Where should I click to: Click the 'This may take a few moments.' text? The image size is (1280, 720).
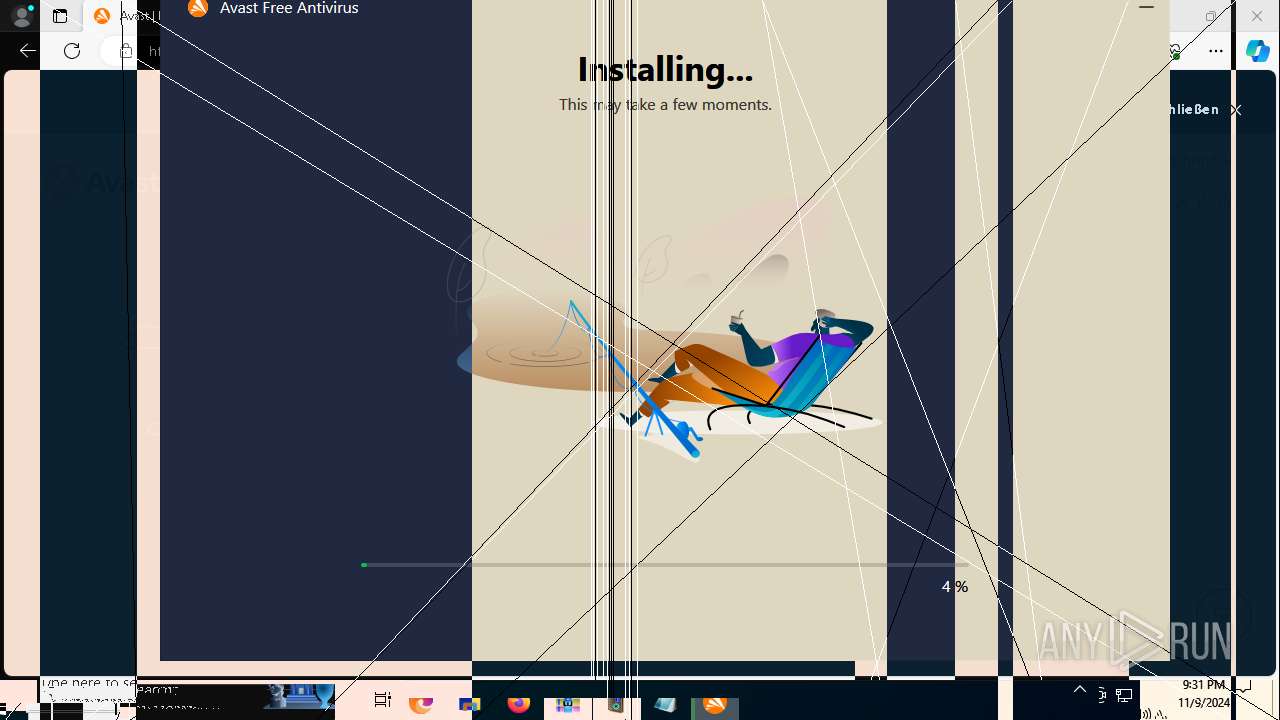point(665,104)
